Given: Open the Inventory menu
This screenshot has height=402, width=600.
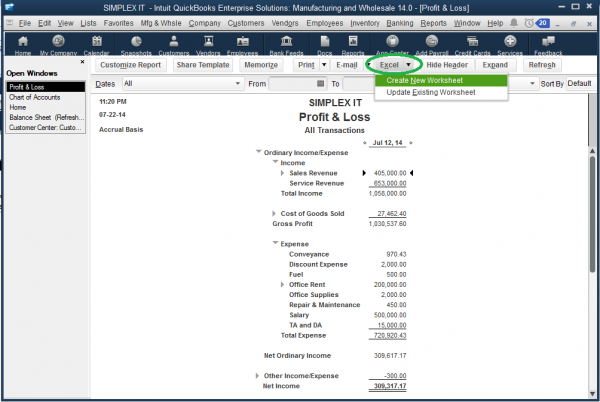Looking at the screenshot, I should tap(365, 23).
